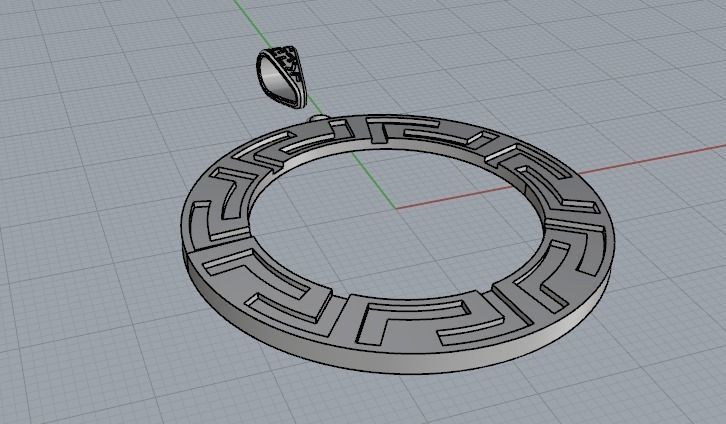Screen dimensions: 726x424
Task: Select the small round peg on the ring's top edge
Action: (x=318, y=118)
